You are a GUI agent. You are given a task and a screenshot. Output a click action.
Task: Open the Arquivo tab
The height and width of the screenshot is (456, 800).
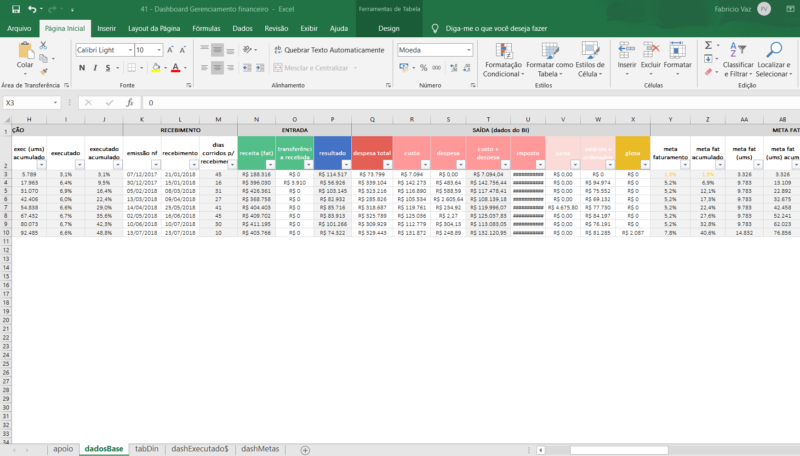pos(19,29)
